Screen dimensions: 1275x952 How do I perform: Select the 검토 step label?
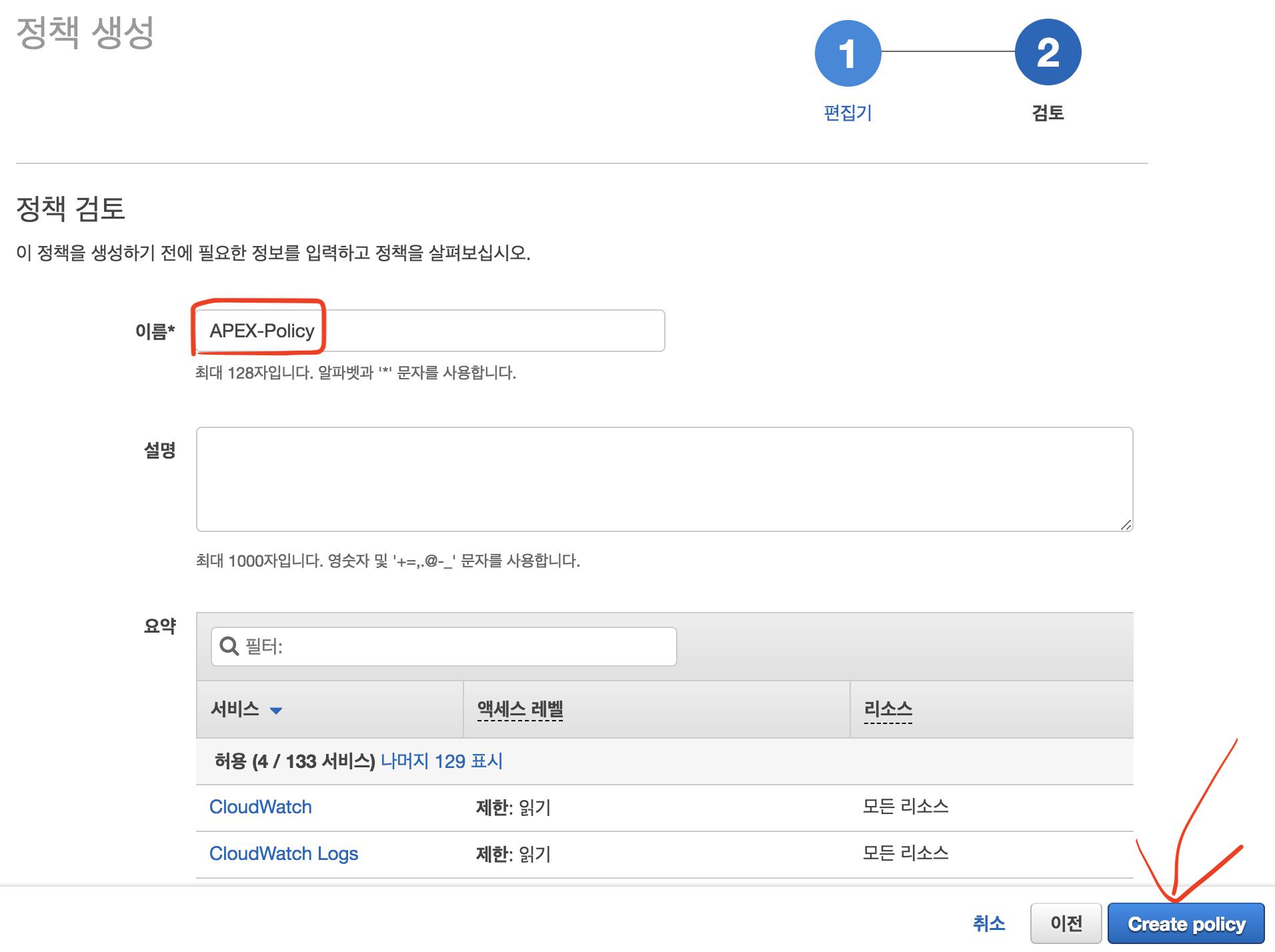click(1048, 113)
